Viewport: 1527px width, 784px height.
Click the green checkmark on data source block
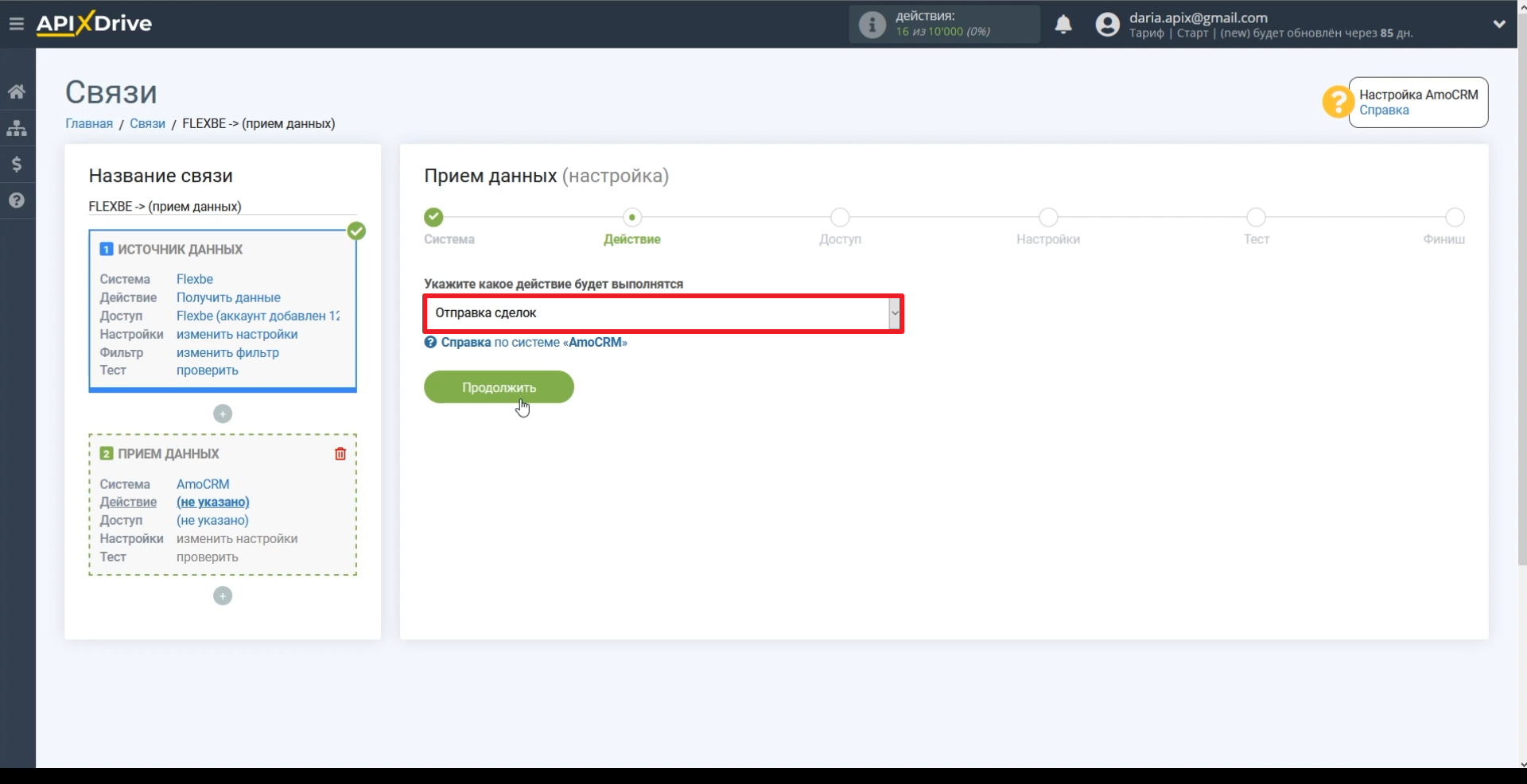click(356, 231)
